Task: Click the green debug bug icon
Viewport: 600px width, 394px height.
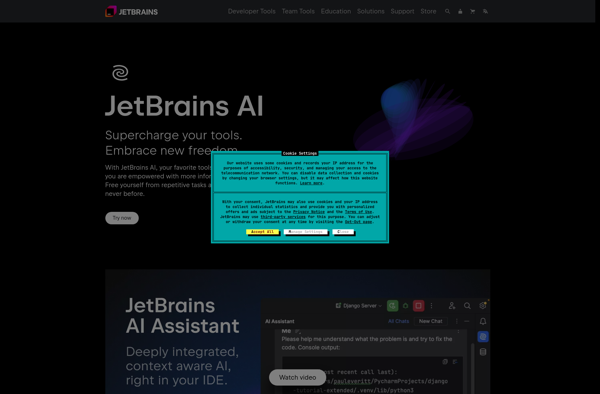Action: pyautogui.click(x=405, y=306)
